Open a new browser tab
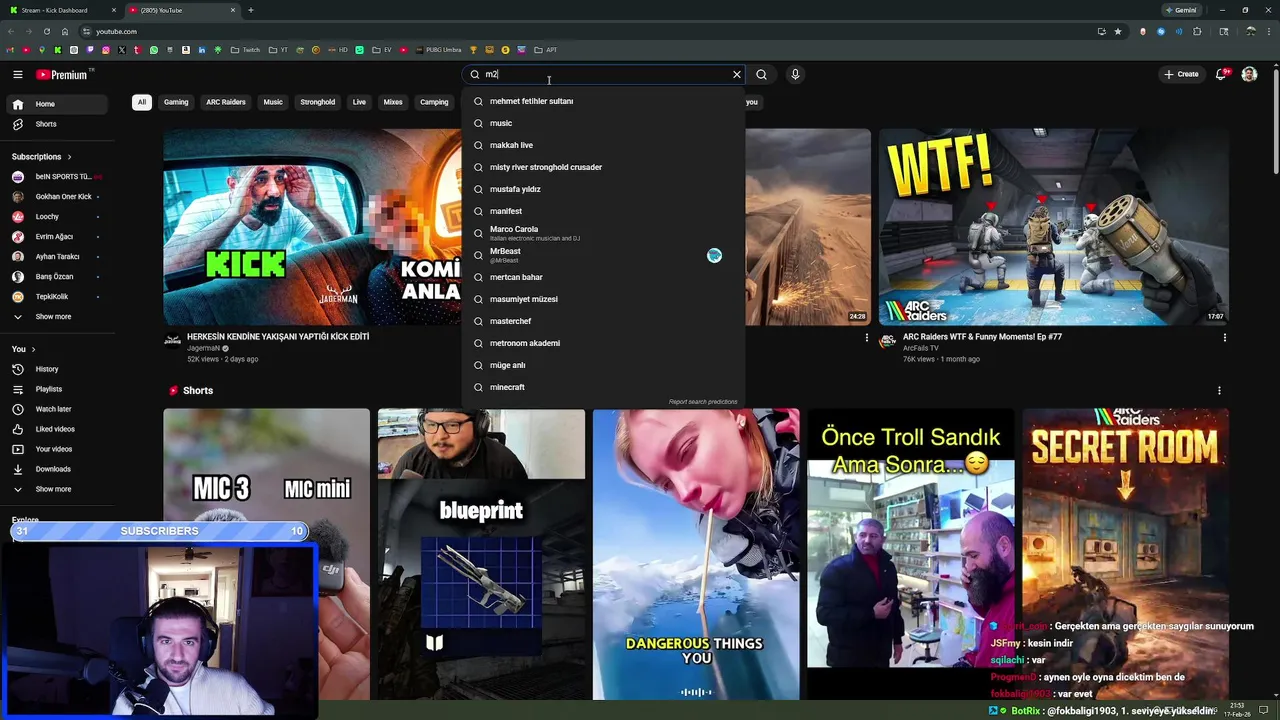 [x=250, y=10]
